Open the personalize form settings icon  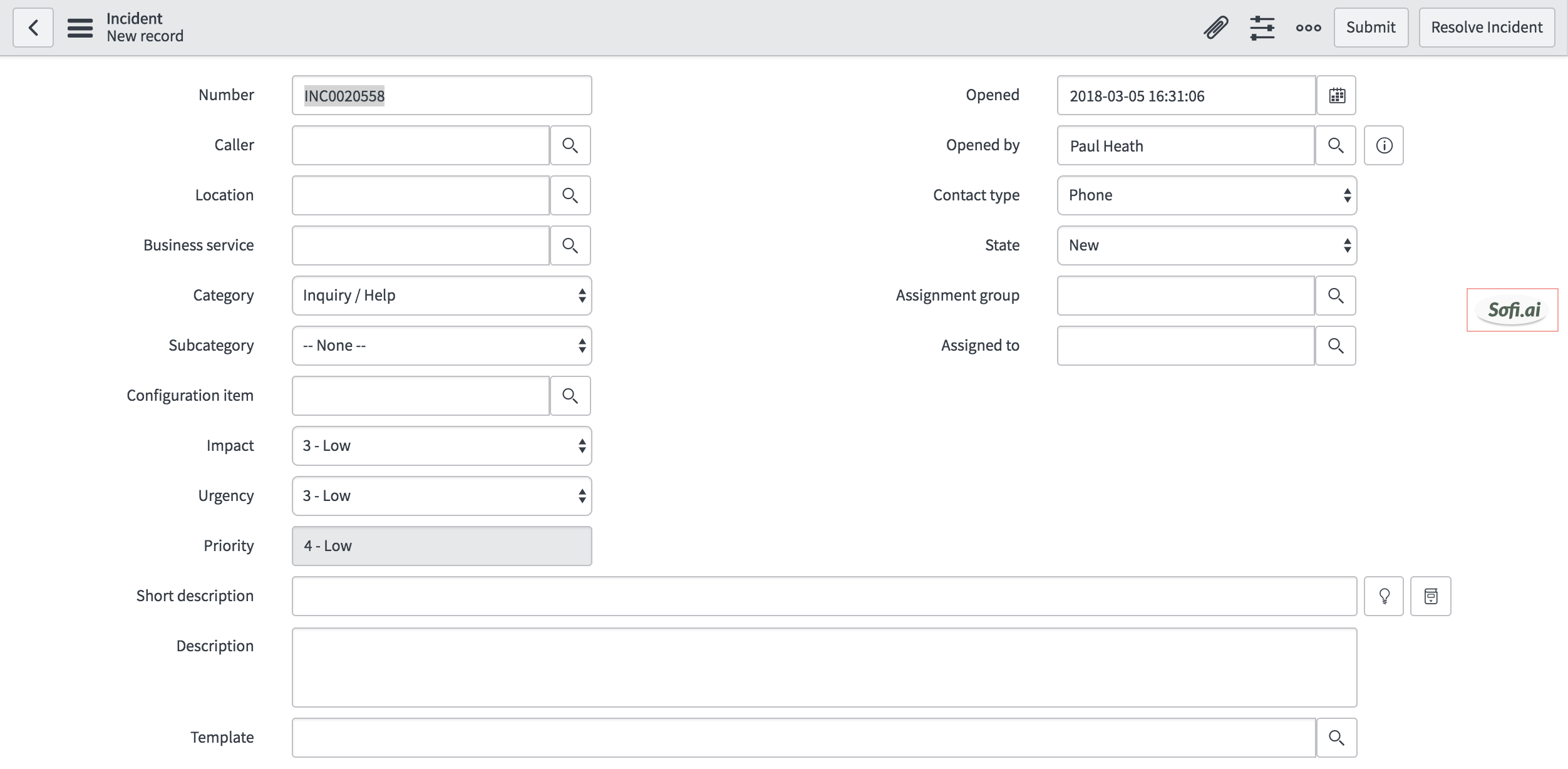click(x=1262, y=28)
